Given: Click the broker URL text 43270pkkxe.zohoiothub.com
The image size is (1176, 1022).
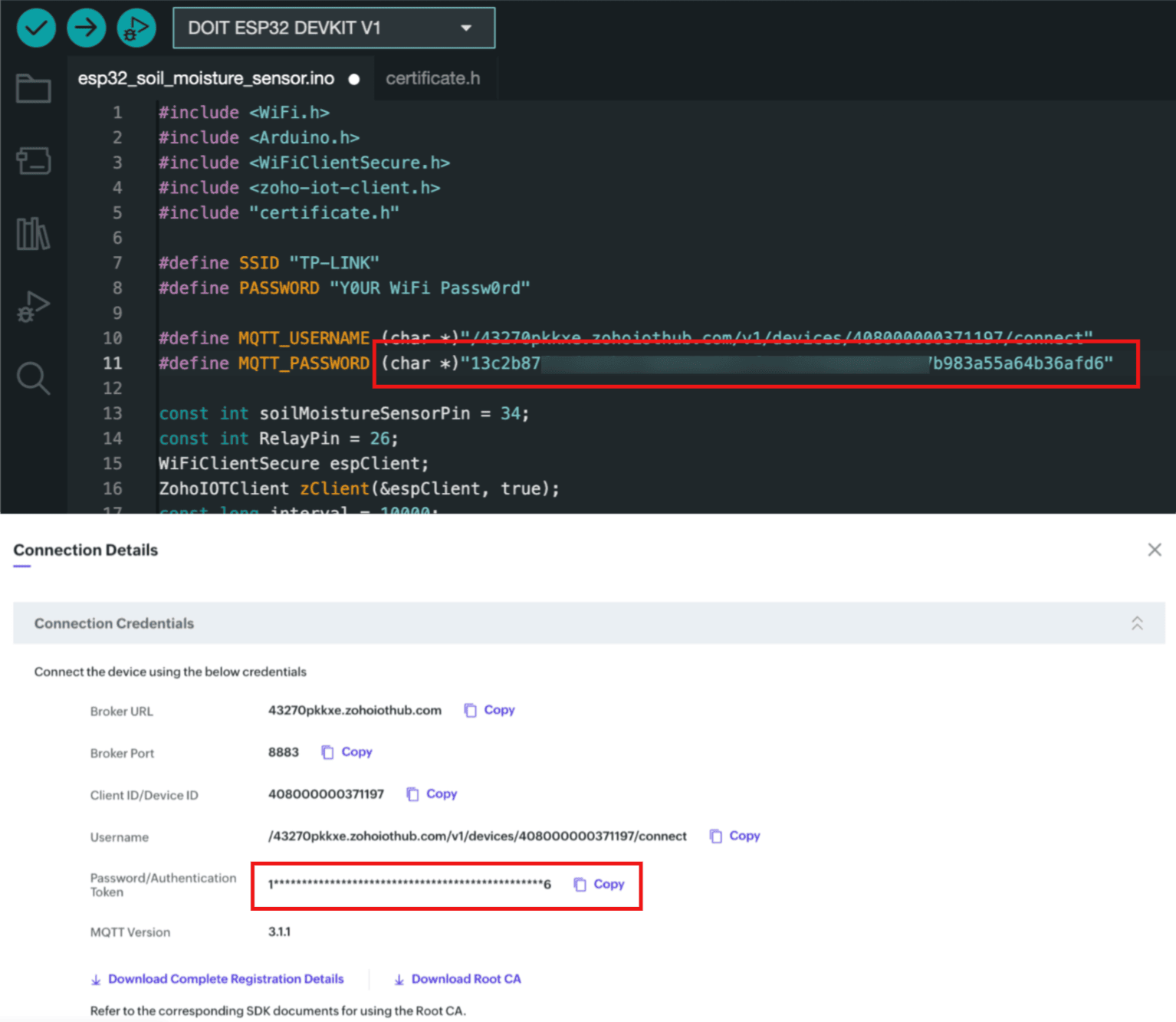Looking at the screenshot, I should click(355, 710).
